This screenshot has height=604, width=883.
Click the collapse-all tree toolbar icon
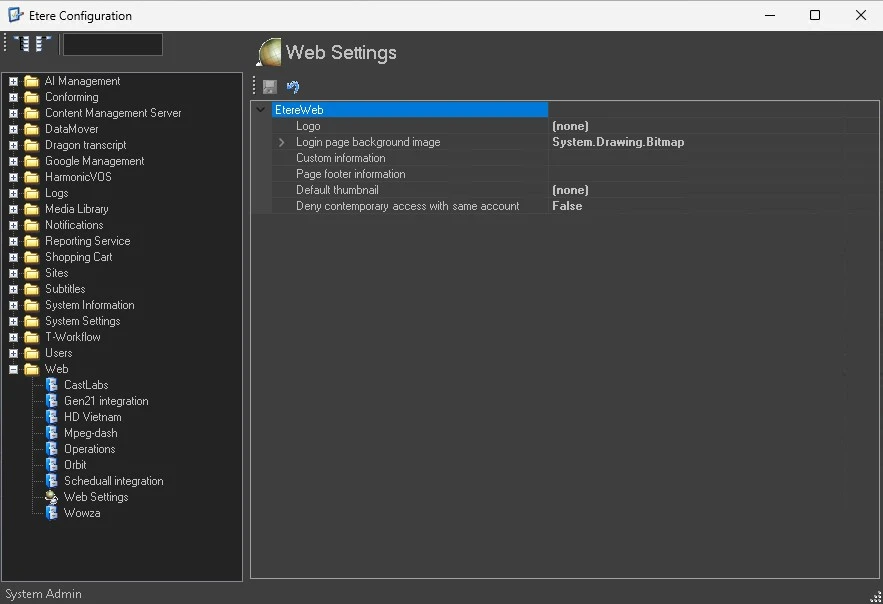coord(42,43)
